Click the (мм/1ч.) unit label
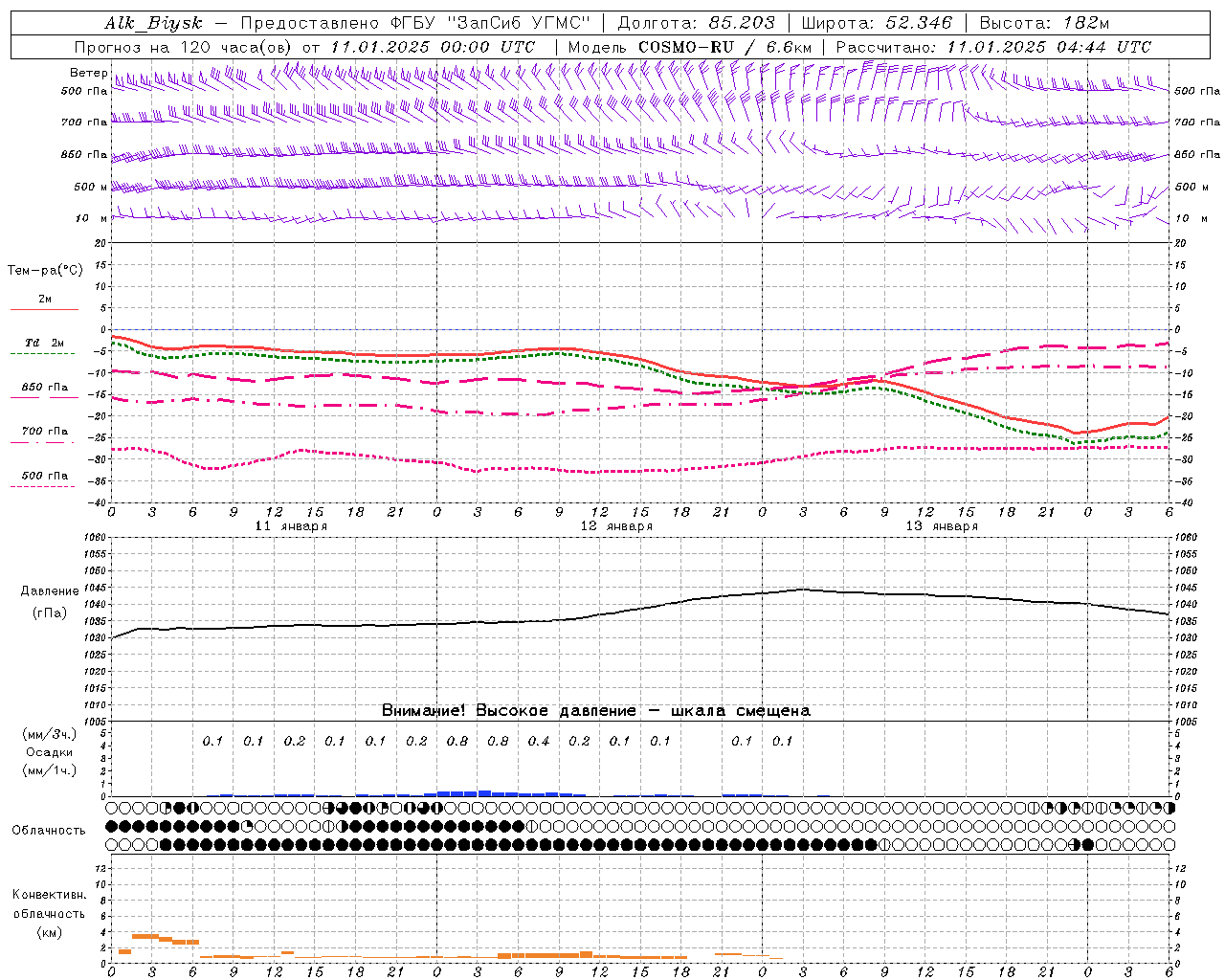 point(50,770)
